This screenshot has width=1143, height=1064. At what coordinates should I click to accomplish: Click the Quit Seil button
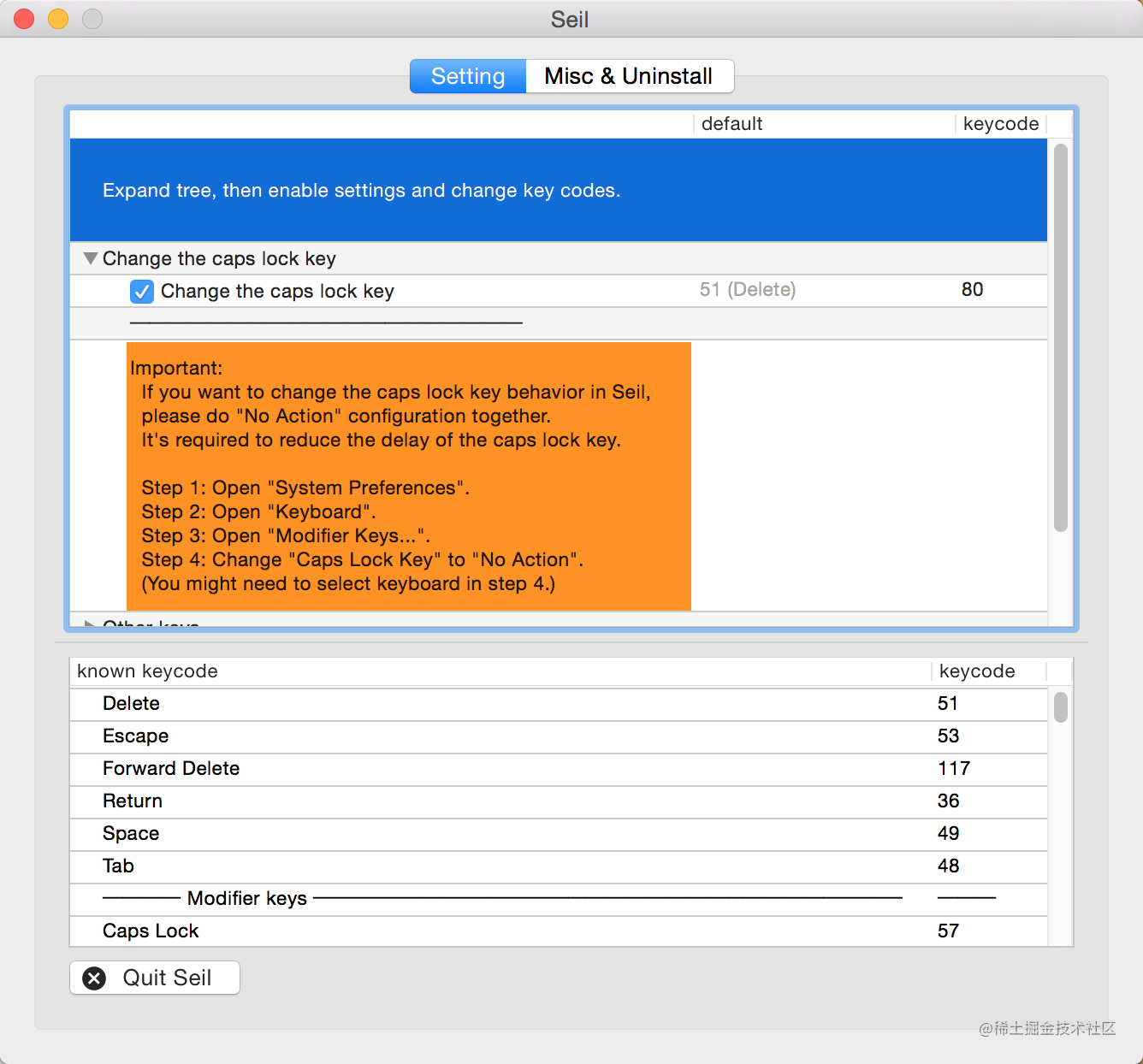tap(155, 978)
